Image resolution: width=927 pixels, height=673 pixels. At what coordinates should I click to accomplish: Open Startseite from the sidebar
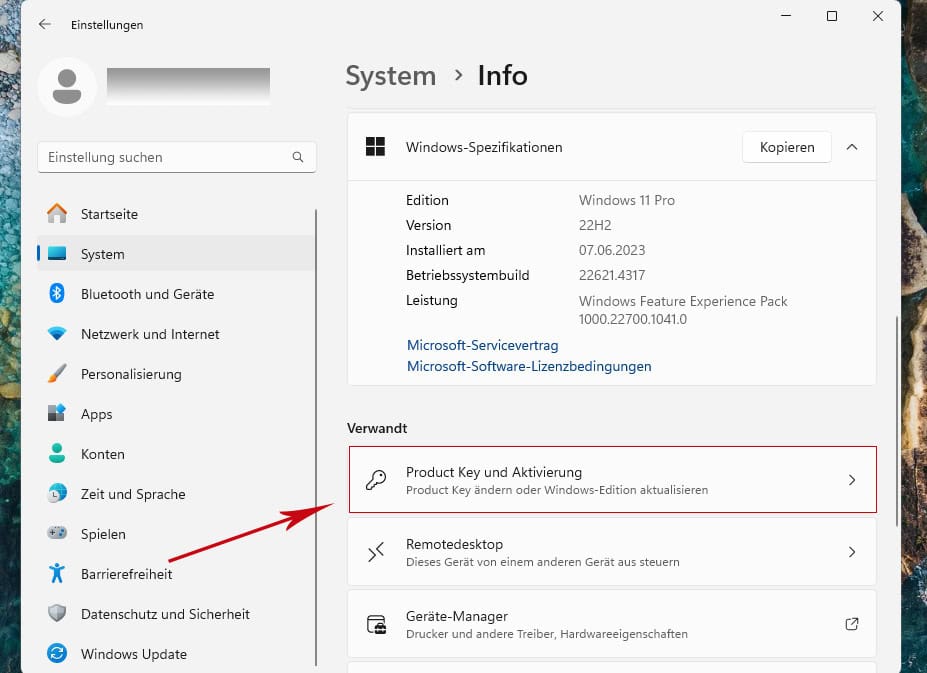pyautogui.click(x=109, y=214)
